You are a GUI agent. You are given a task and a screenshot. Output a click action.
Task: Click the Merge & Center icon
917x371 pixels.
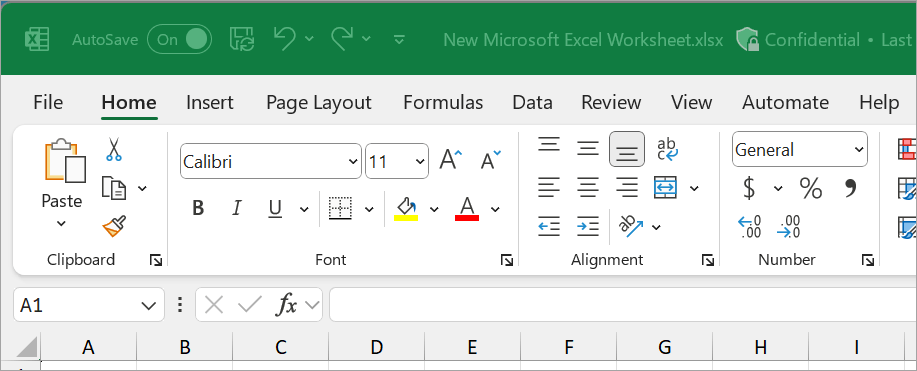666,188
